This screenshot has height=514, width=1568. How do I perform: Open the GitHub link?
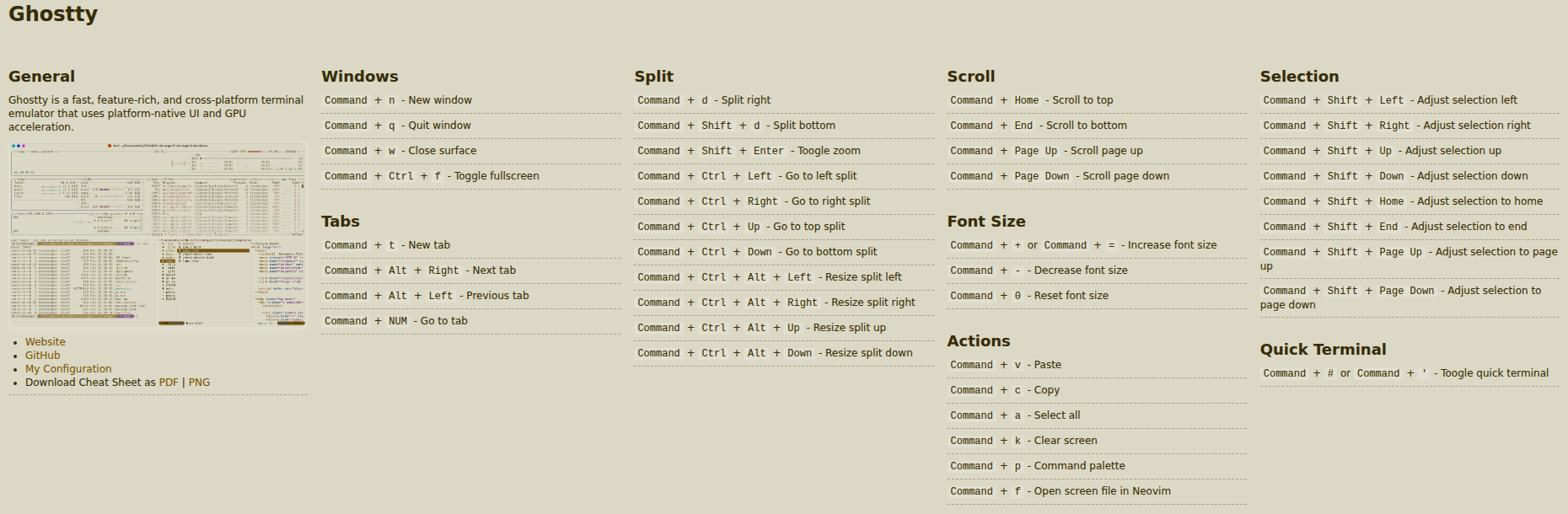tap(42, 356)
